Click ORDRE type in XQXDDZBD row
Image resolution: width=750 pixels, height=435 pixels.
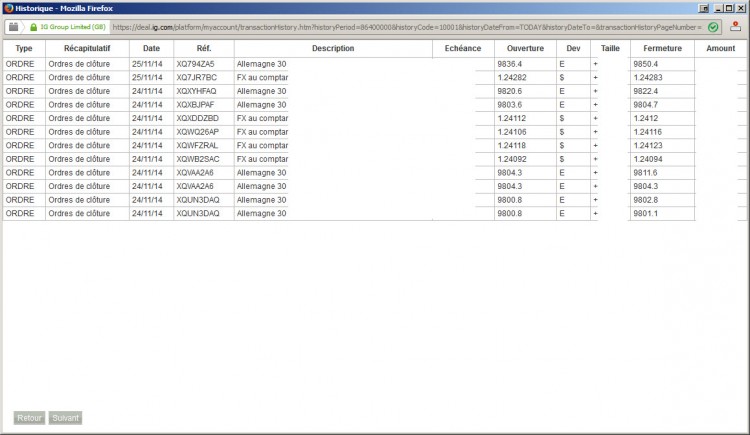pos(20,118)
